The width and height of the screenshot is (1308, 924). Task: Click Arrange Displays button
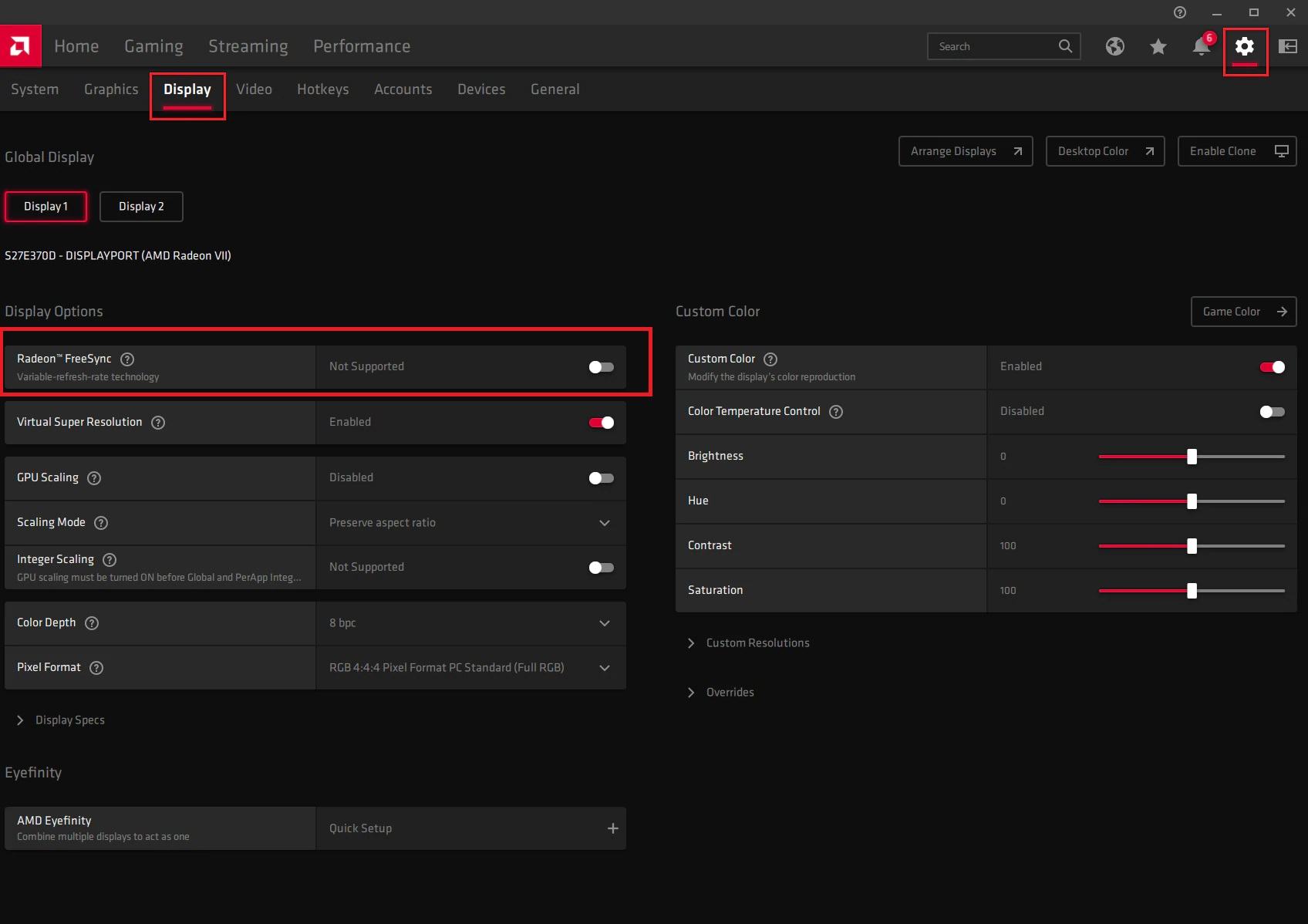966,151
